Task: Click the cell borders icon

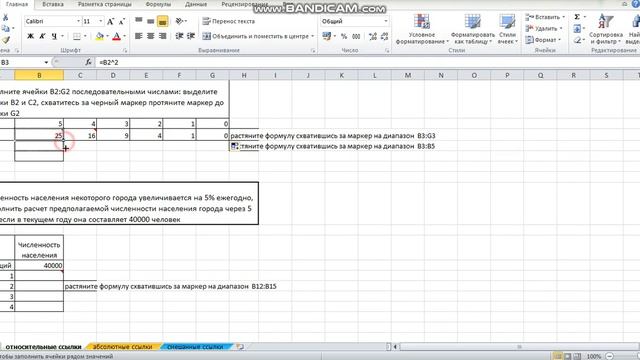Action: [77, 36]
